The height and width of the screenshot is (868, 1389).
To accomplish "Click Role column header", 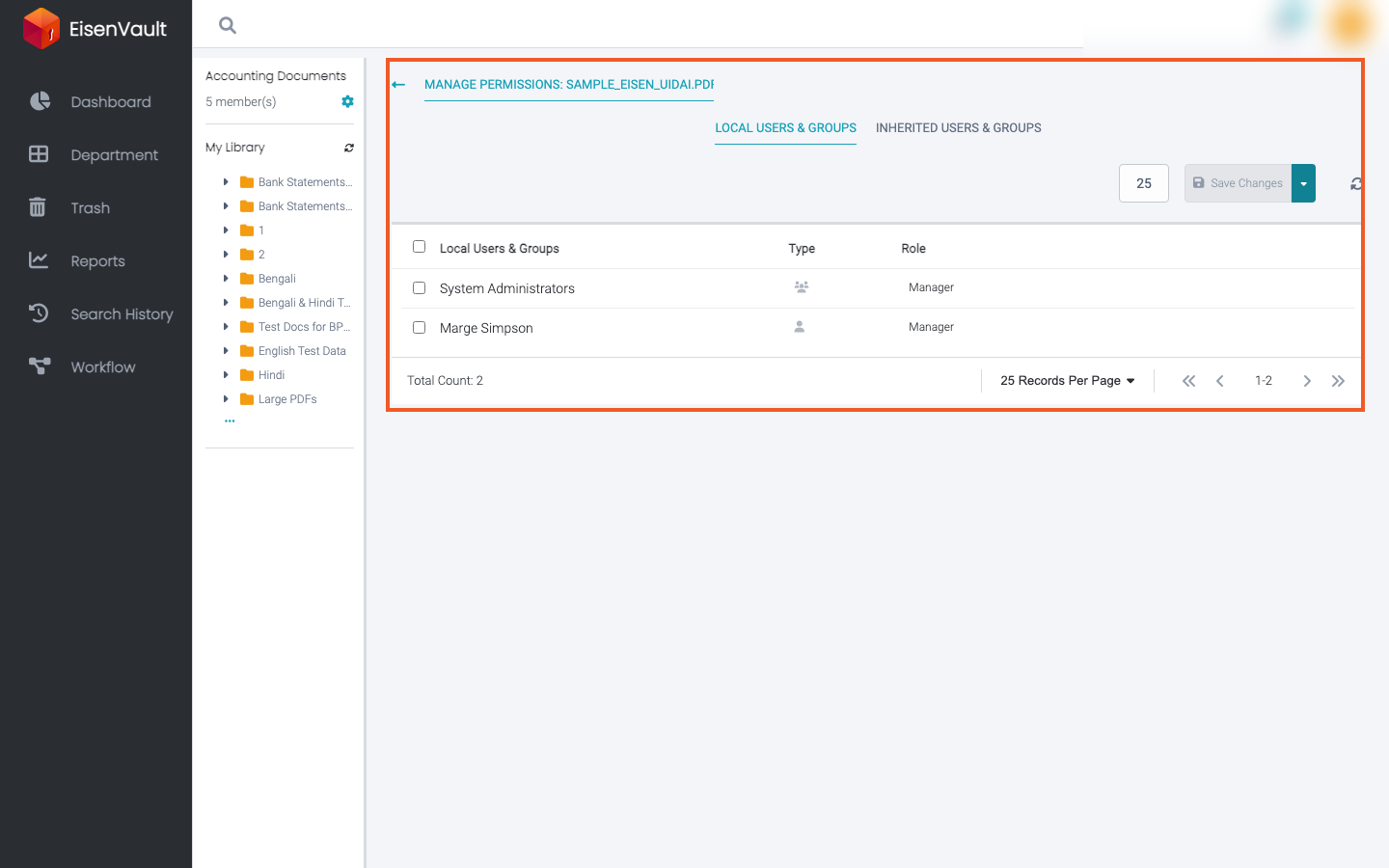I will (x=913, y=249).
